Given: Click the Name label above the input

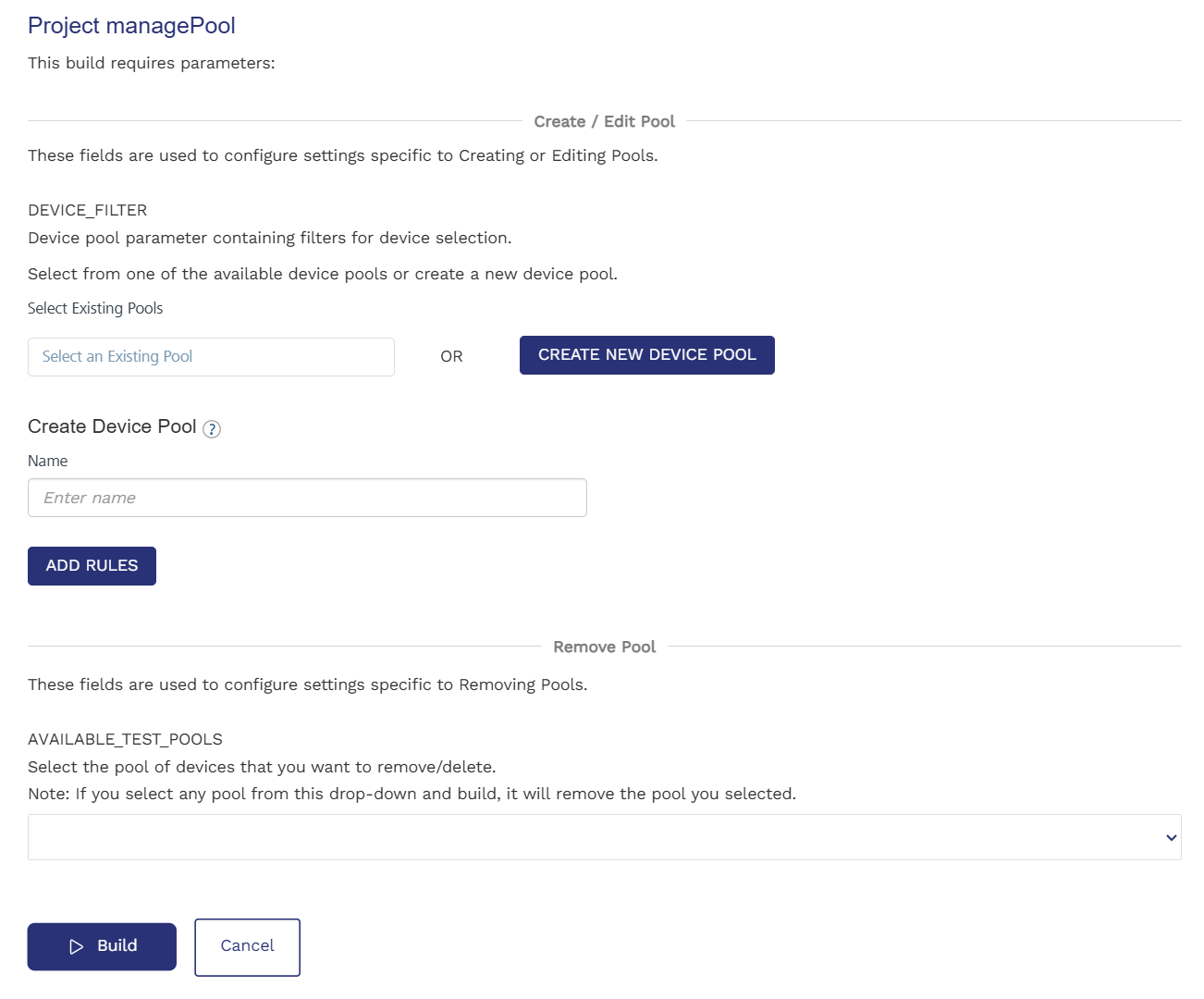Looking at the screenshot, I should coord(48,461).
